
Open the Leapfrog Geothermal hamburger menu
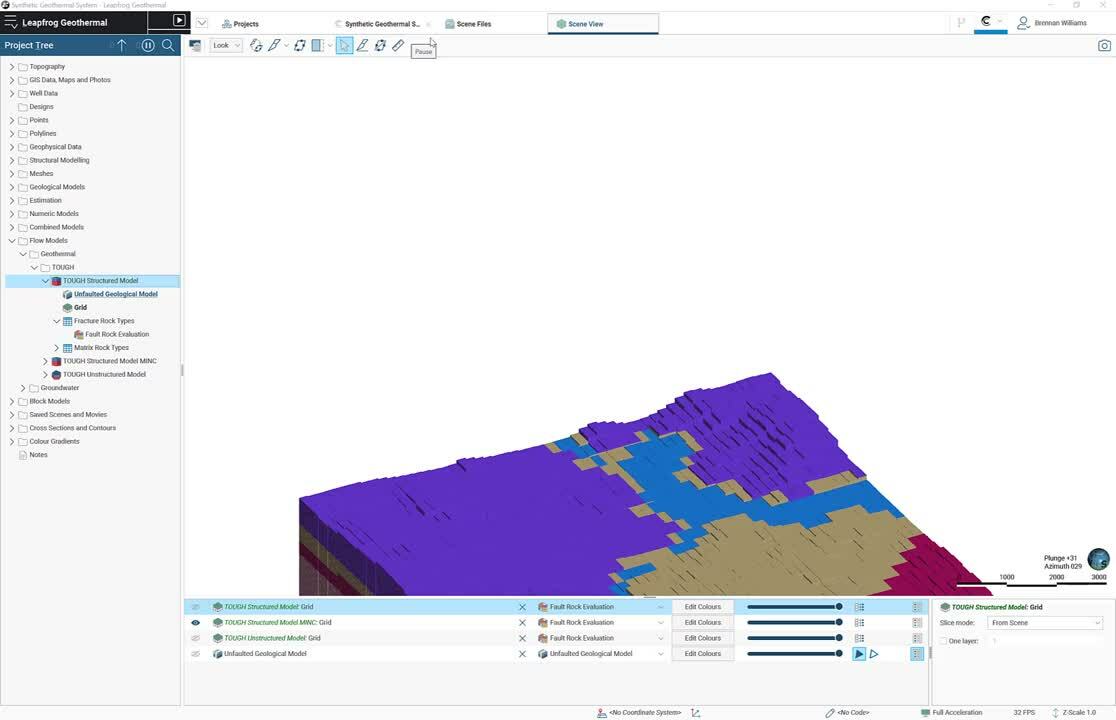click(11, 22)
